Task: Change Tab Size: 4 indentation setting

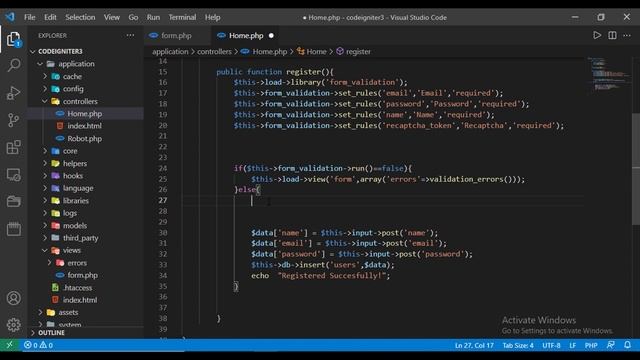Action: 518,345
